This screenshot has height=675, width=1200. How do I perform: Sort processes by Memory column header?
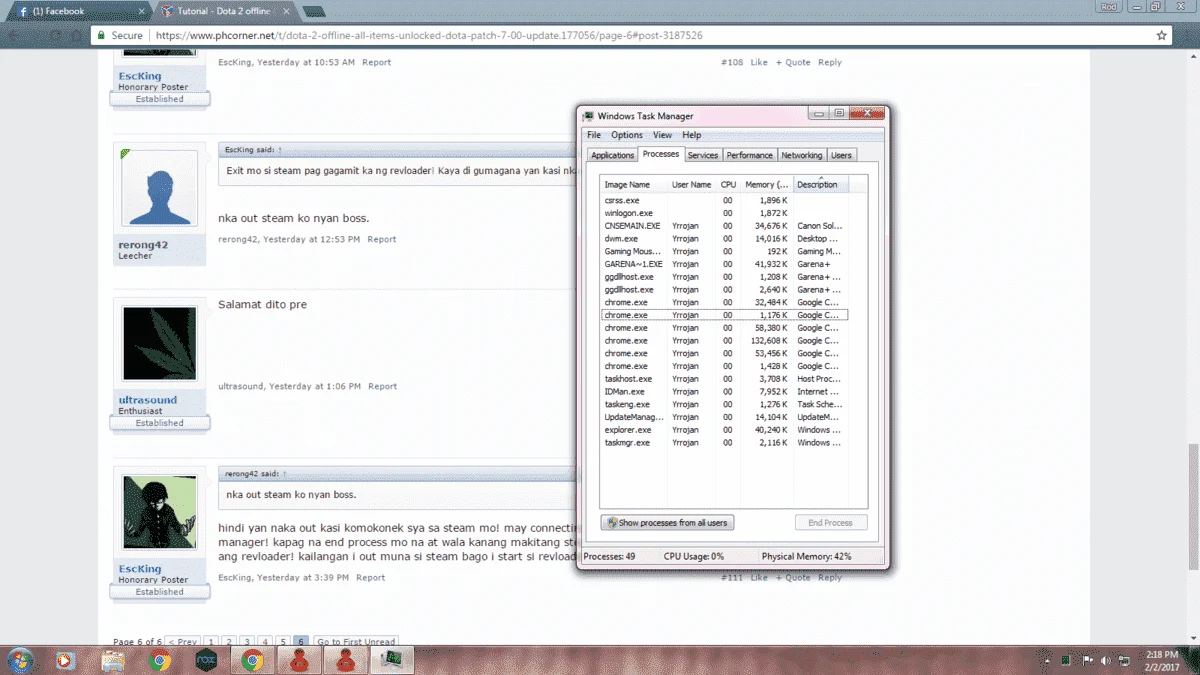(767, 185)
